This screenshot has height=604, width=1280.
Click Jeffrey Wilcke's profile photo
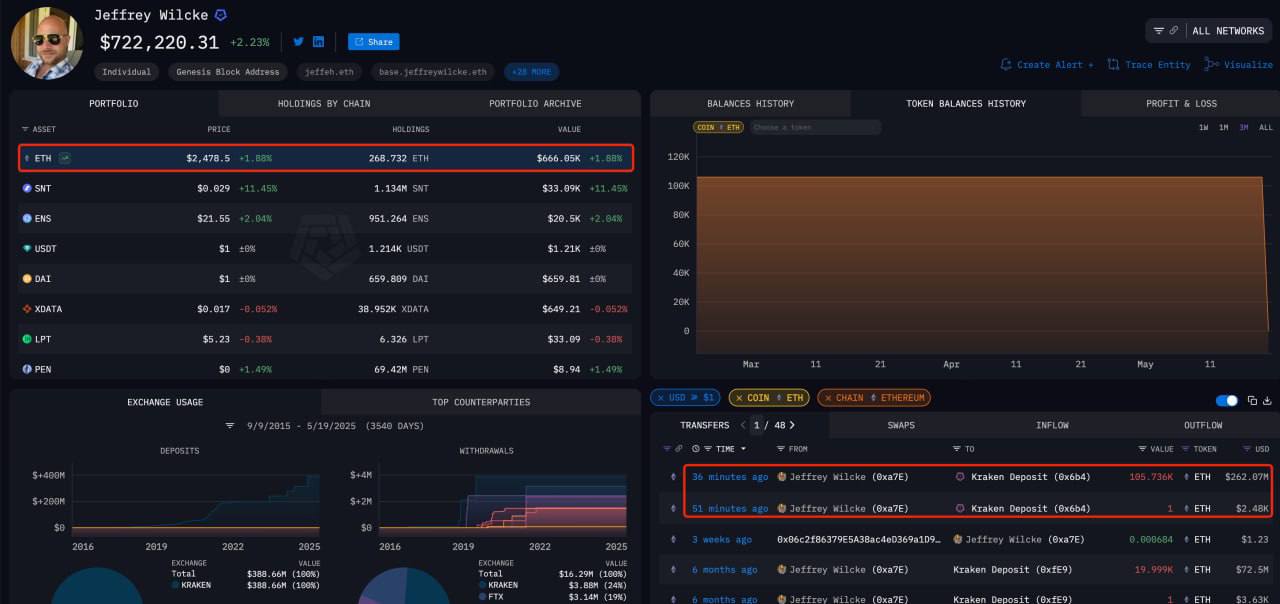click(47, 44)
